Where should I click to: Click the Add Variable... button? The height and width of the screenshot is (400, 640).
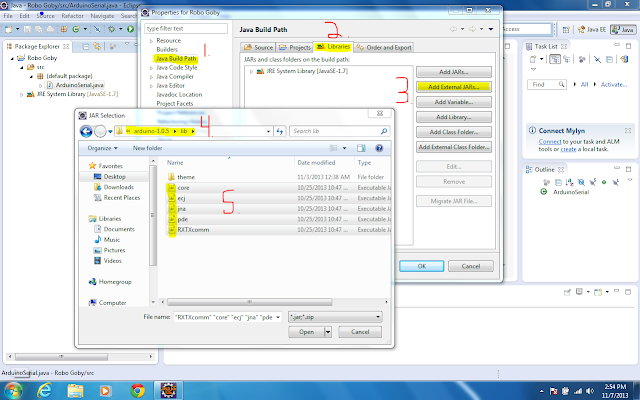pos(453,102)
